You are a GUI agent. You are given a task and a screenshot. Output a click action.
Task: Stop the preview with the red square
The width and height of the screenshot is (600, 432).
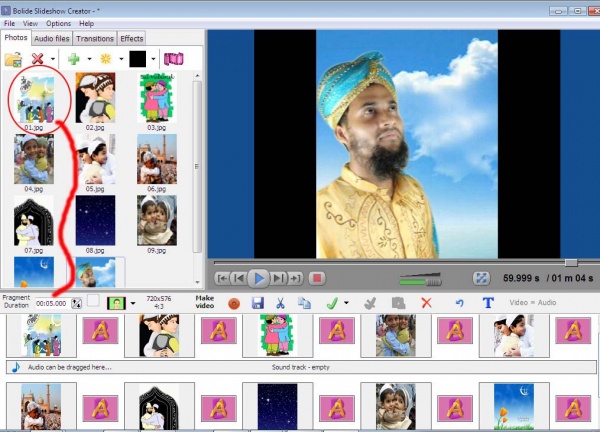tap(317, 278)
